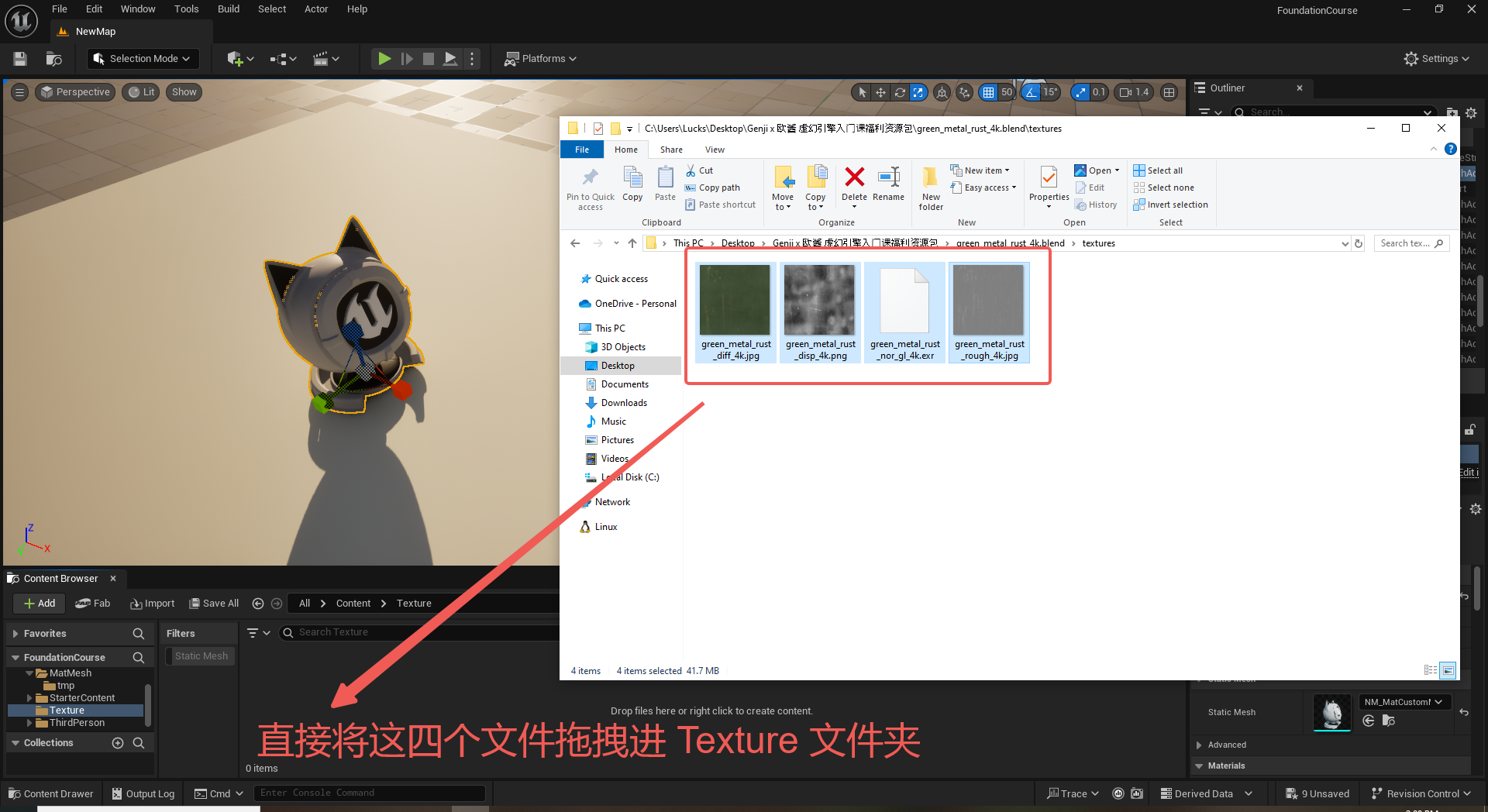
Task: Open the Lit view mode dropdown
Action: tap(141, 92)
